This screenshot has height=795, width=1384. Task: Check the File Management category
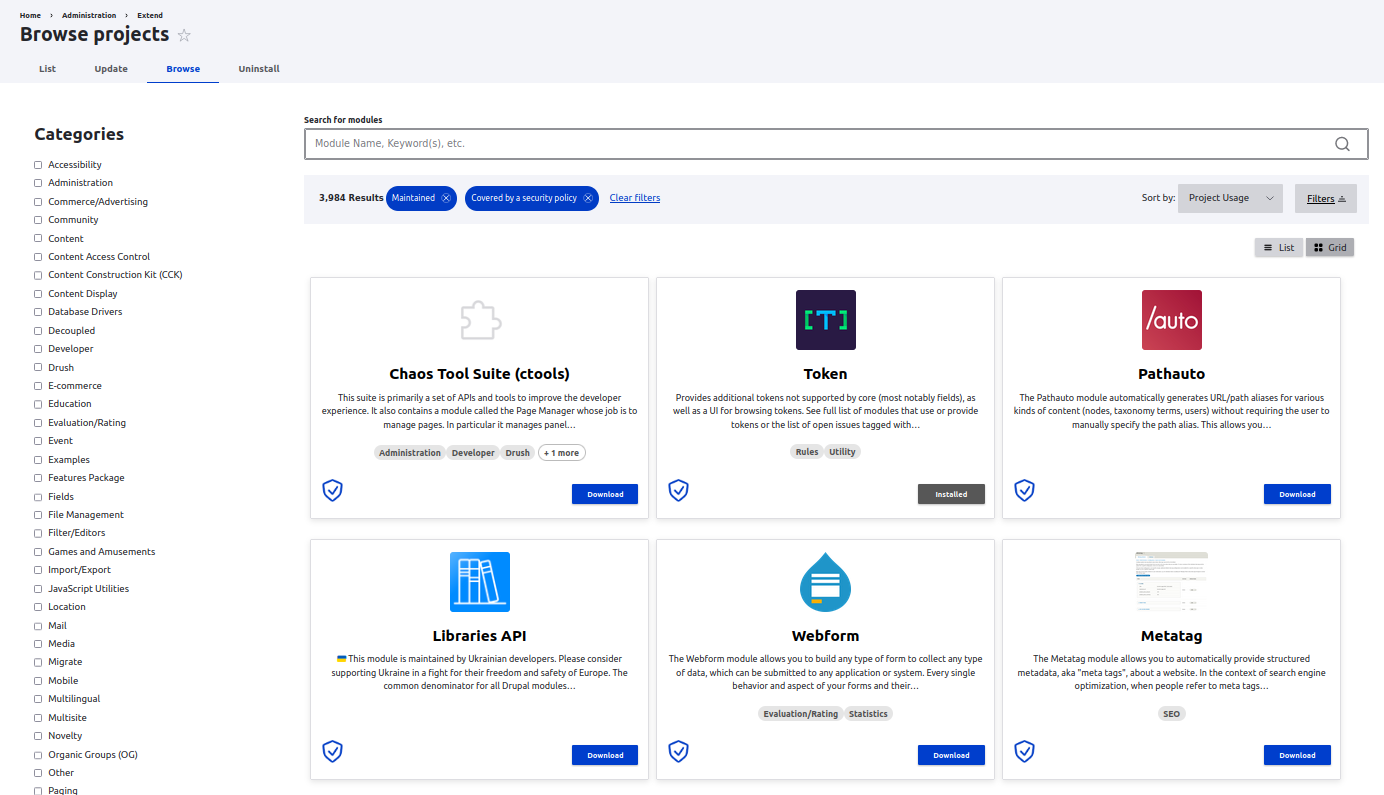pyautogui.click(x=38, y=515)
